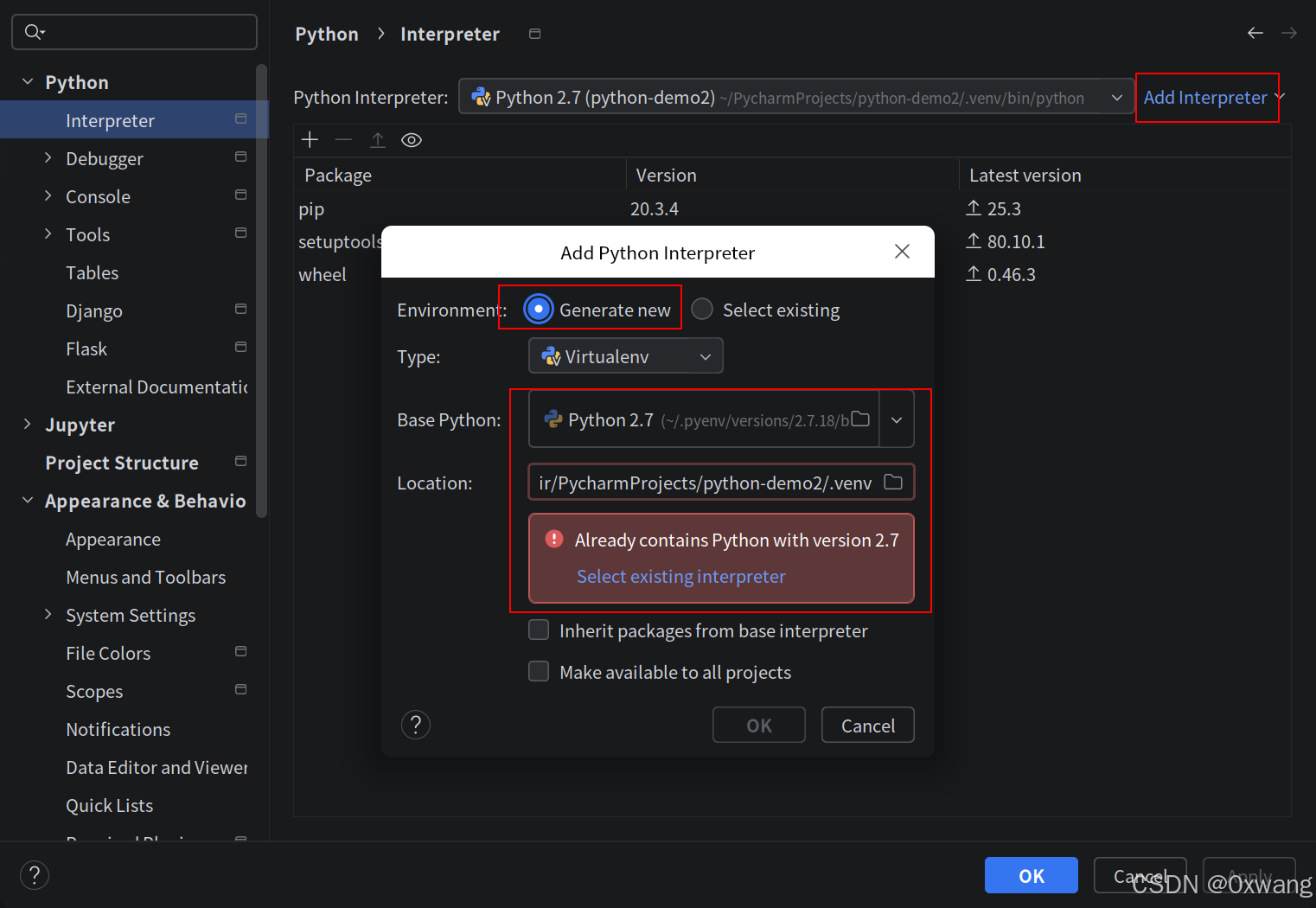Click the project icon beside Scopes
The height and width of the screenshot is (908, 1316).
pos(241,690)
